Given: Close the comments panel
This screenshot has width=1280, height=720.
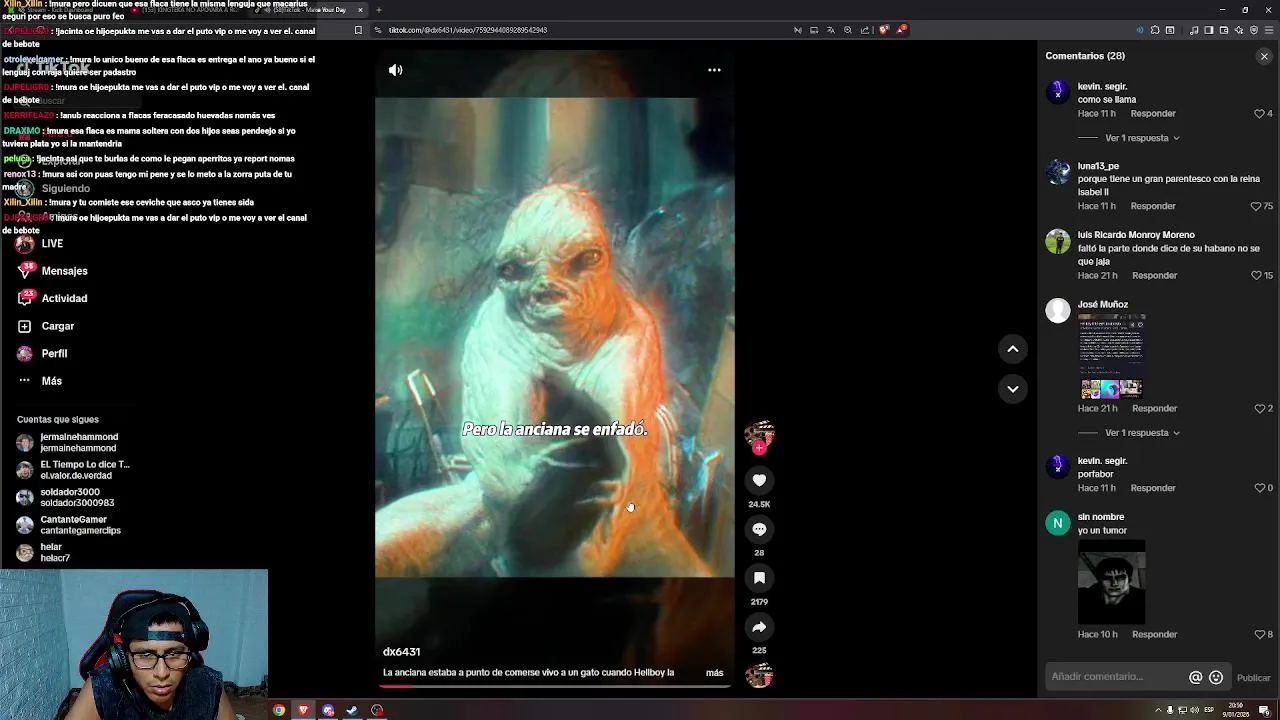Looking at the screenshot, I should coord(1264,56).
